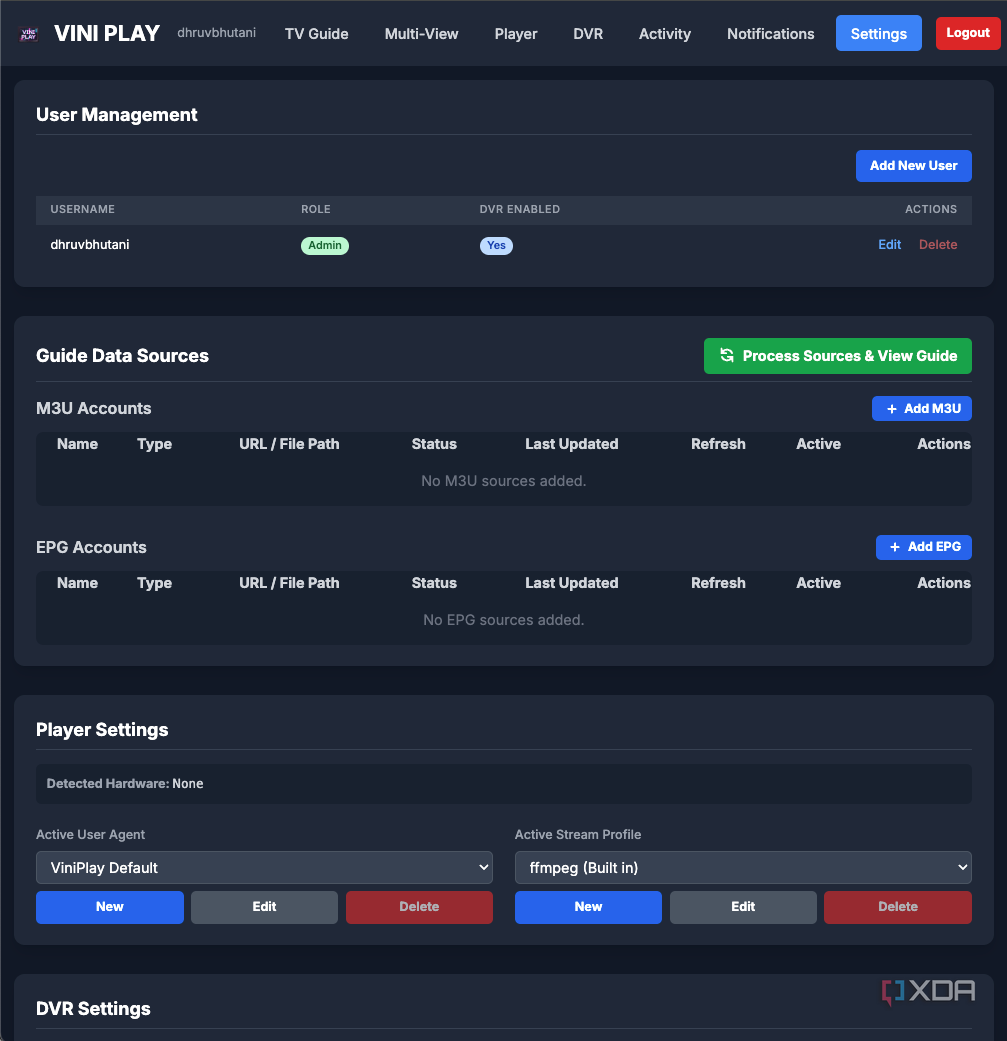Open the Active User Agent dropdown
This screenshot has width=1007, height=1041.
point(264,868)
